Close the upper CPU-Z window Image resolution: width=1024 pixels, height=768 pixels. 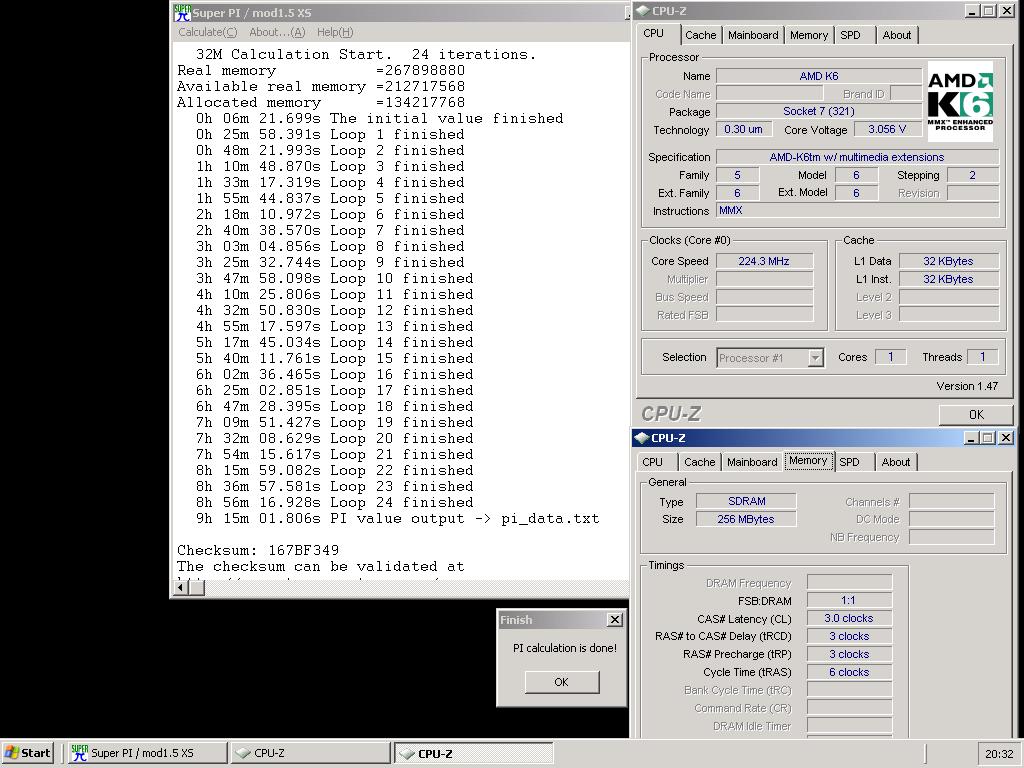pos(1006,10)
